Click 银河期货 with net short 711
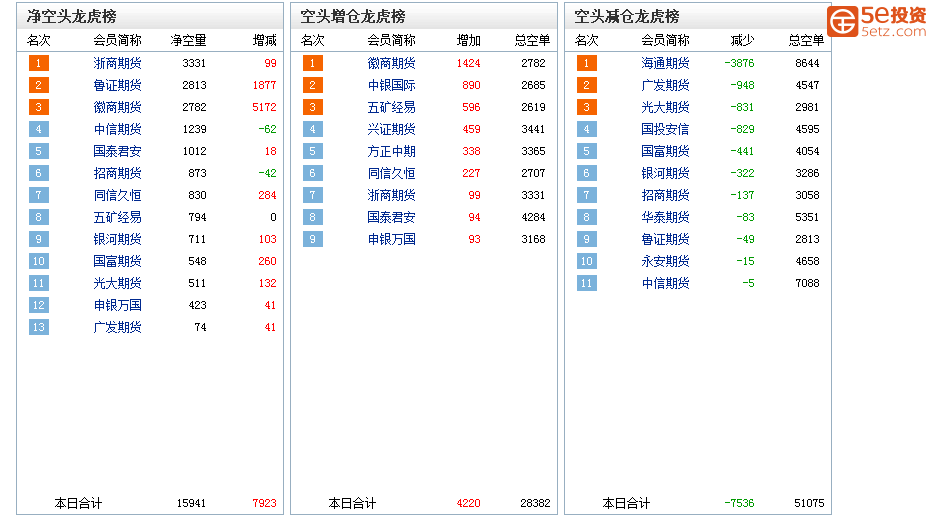Image resolution: width=934 pixels, height=527 pixels. [117, 239]
